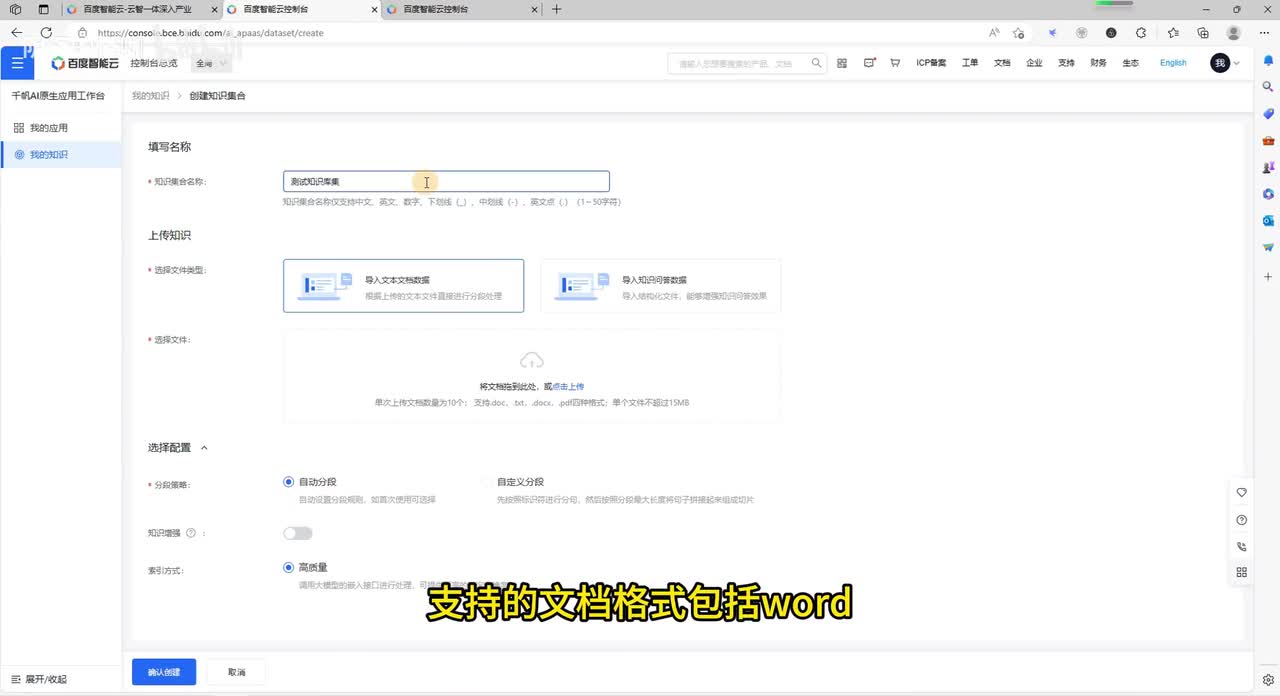Select the 自定义分段 radio option
The width and height of the screenshot is (1280, 696).
pos(487,482)
